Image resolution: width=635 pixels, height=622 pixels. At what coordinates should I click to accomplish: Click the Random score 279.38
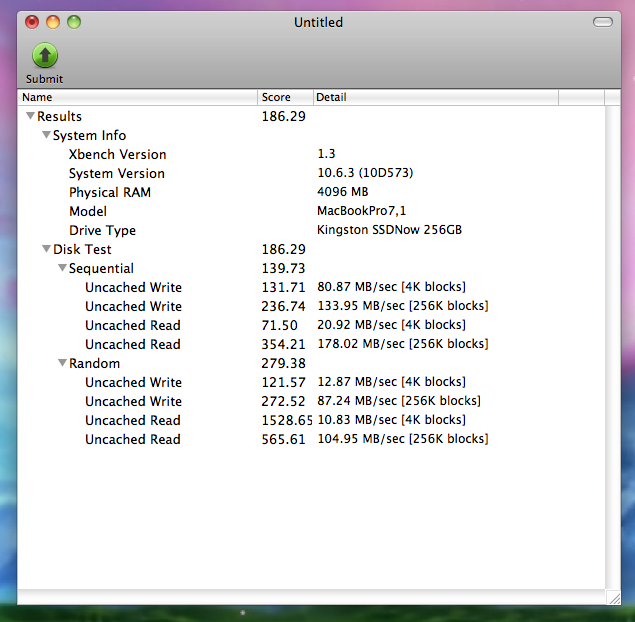(x=283, y=363)
